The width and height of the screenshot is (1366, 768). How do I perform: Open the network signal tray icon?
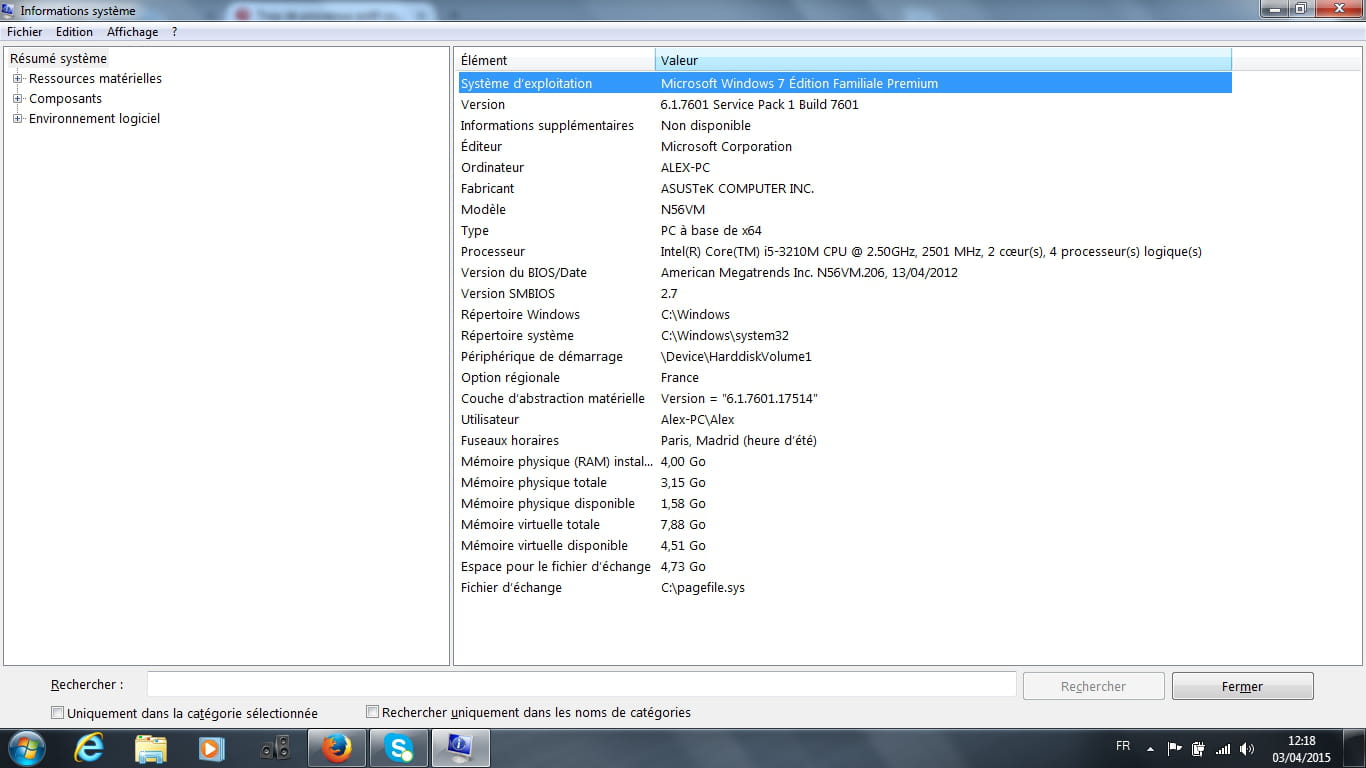1222,748
